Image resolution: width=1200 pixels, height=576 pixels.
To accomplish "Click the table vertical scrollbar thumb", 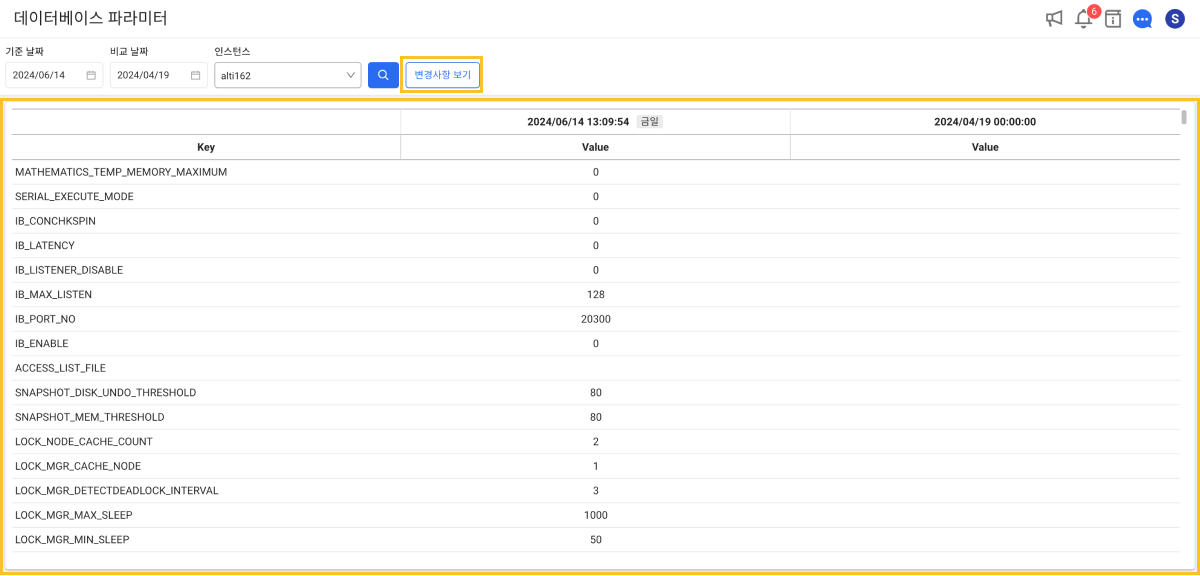I will click(1184, 117).
